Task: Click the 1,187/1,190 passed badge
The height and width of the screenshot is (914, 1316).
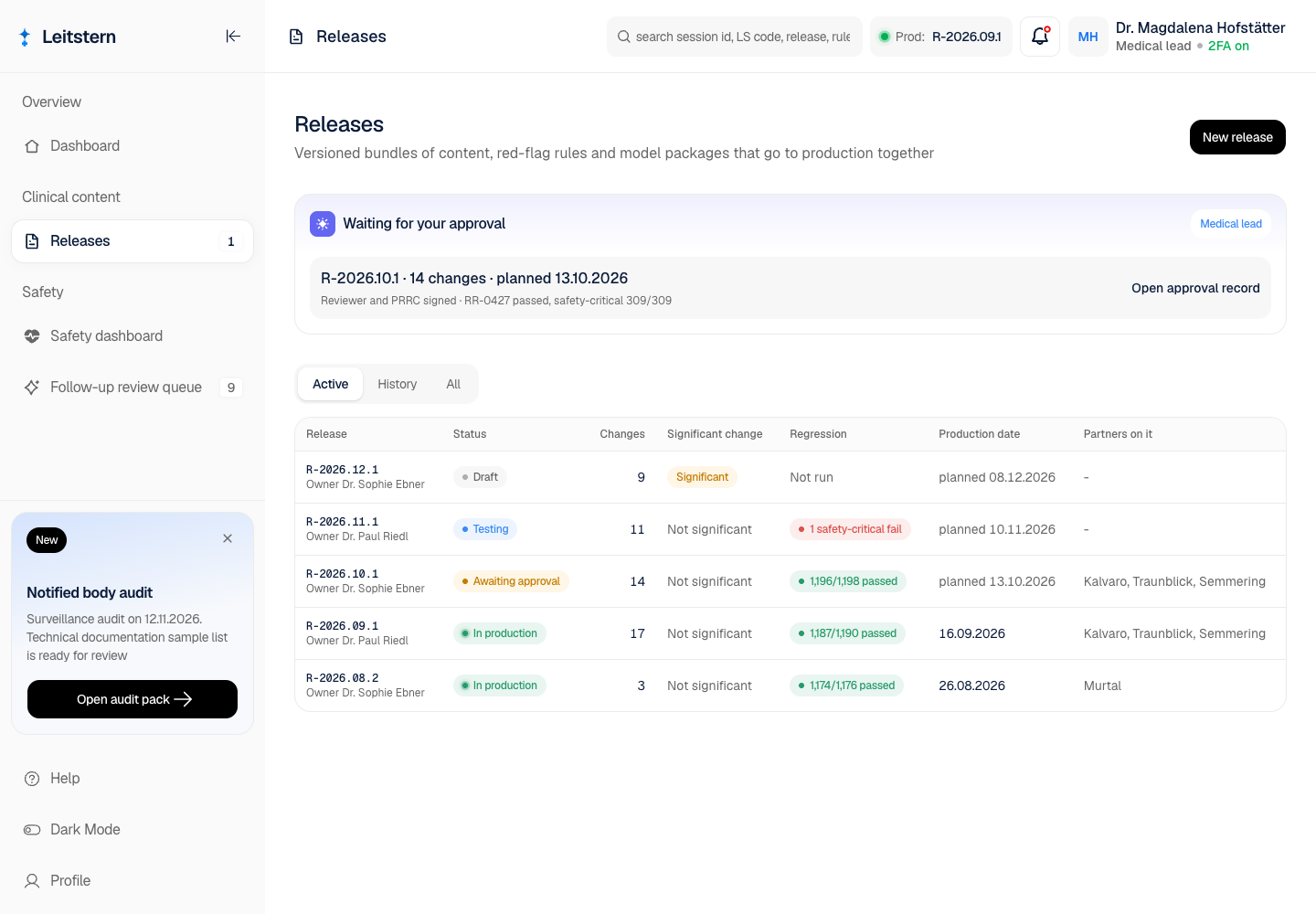Action: 847,633
